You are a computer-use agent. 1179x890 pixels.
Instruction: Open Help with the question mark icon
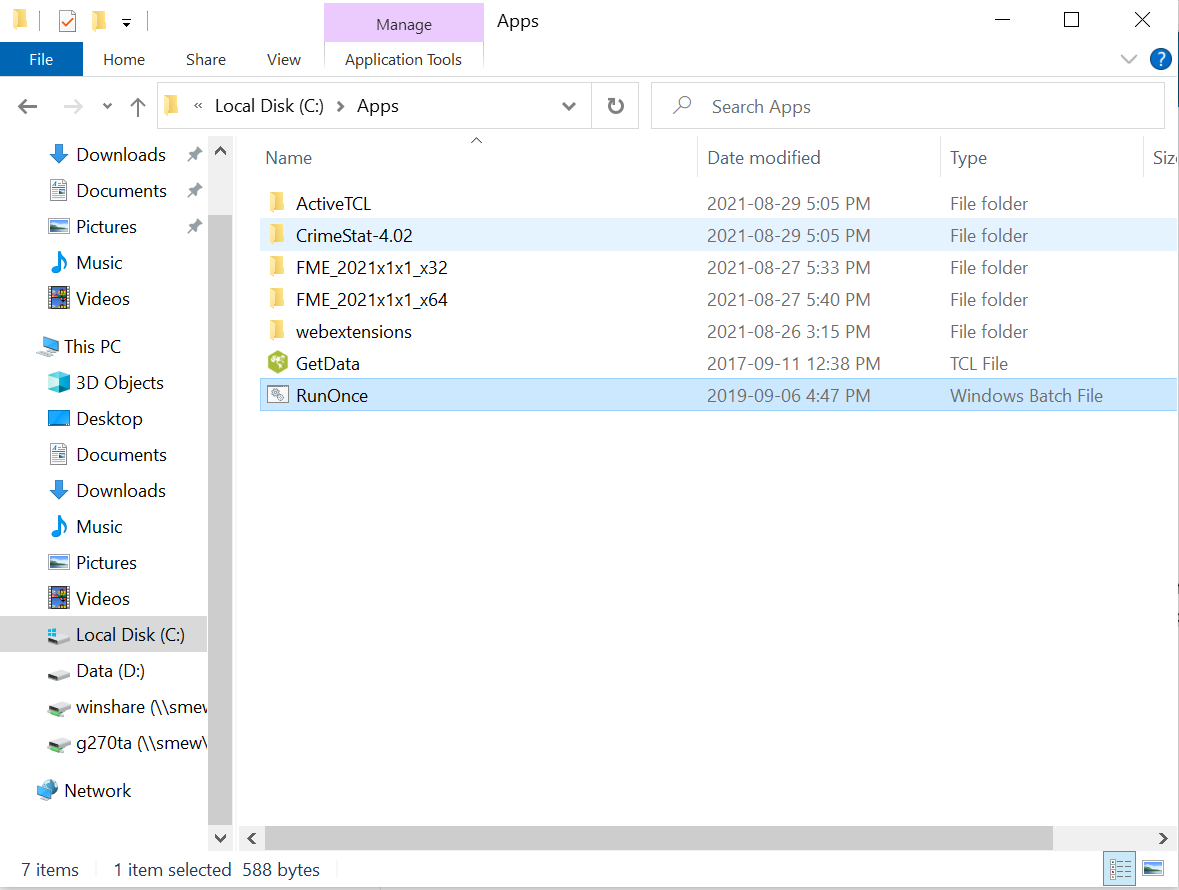point(1161,59)
